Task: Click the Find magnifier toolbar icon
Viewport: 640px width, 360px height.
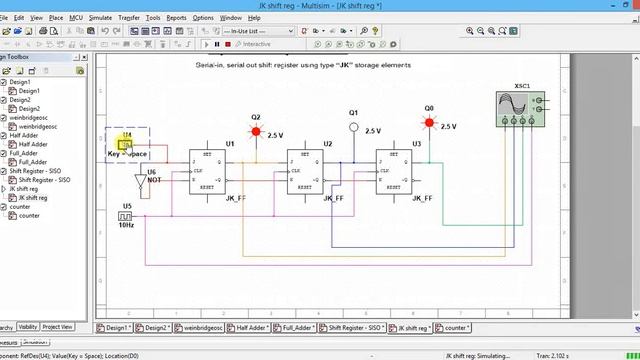Action: [x=364, y=31]
